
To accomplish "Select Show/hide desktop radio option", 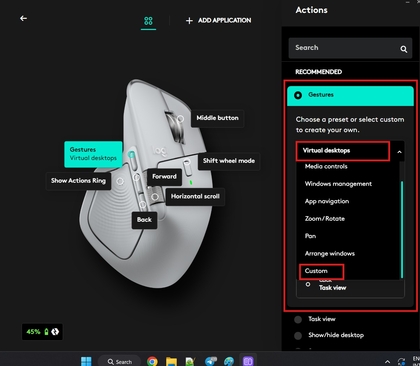I will click(x=298, y=335).
